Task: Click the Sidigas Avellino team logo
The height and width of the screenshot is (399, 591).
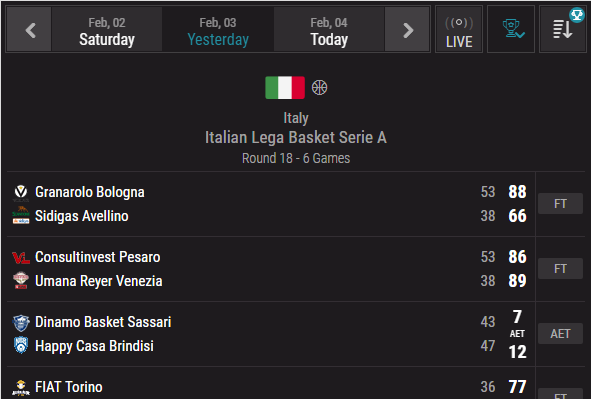Action: 21,216
